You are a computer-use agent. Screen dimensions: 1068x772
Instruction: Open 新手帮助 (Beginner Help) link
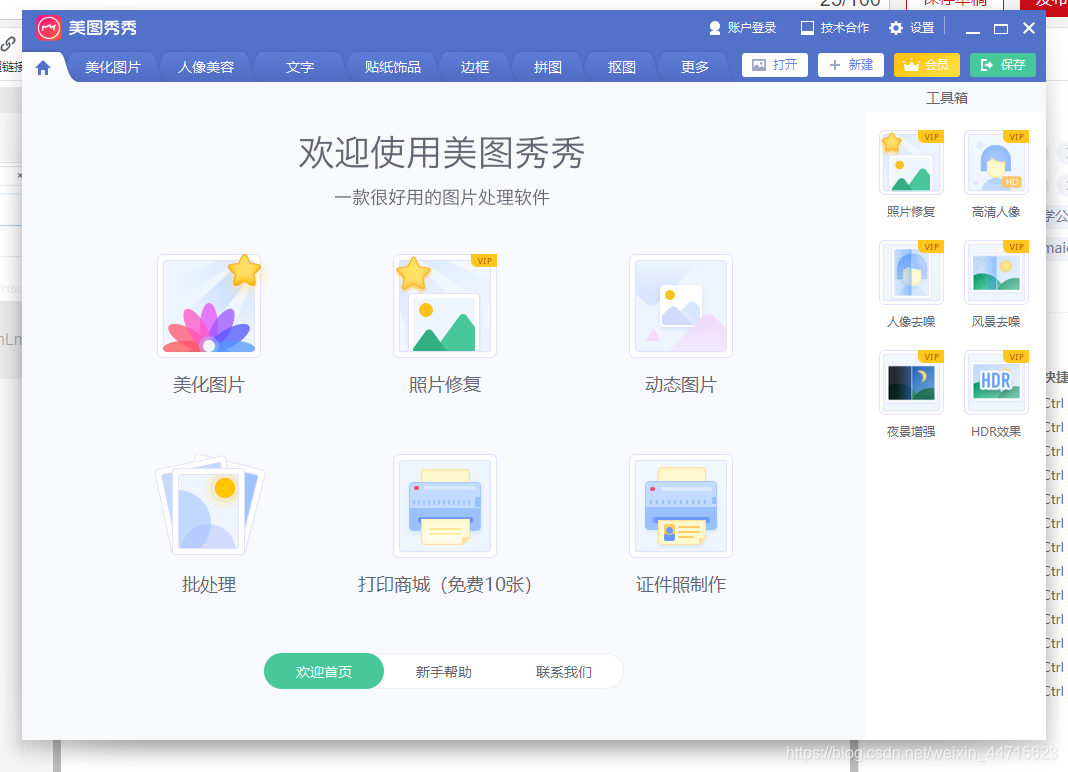pos(444,671)
